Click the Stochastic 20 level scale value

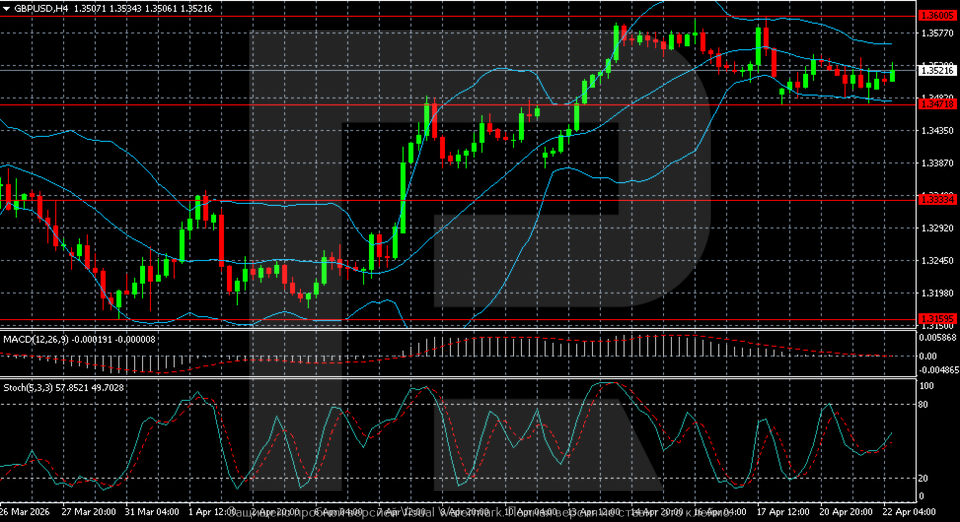pos(926,478)
